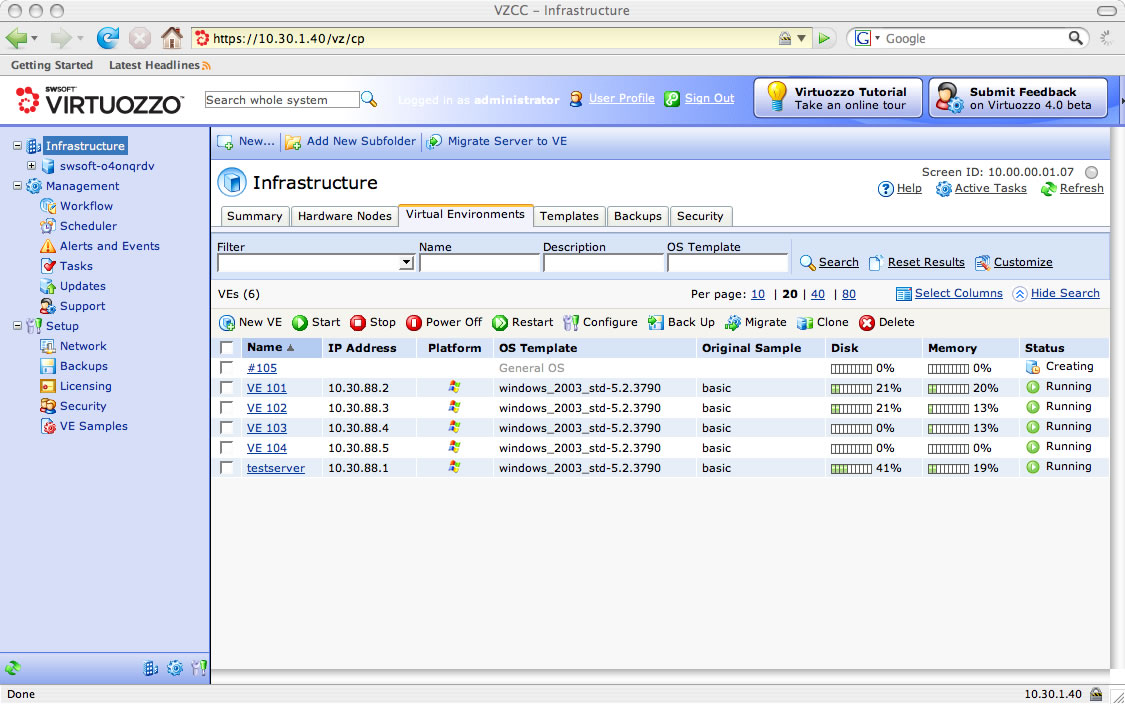Image resolution: width=1125 pixels, height=704 pixels.
Task: Click the OS Template filter input field
Action: [727, 263]
